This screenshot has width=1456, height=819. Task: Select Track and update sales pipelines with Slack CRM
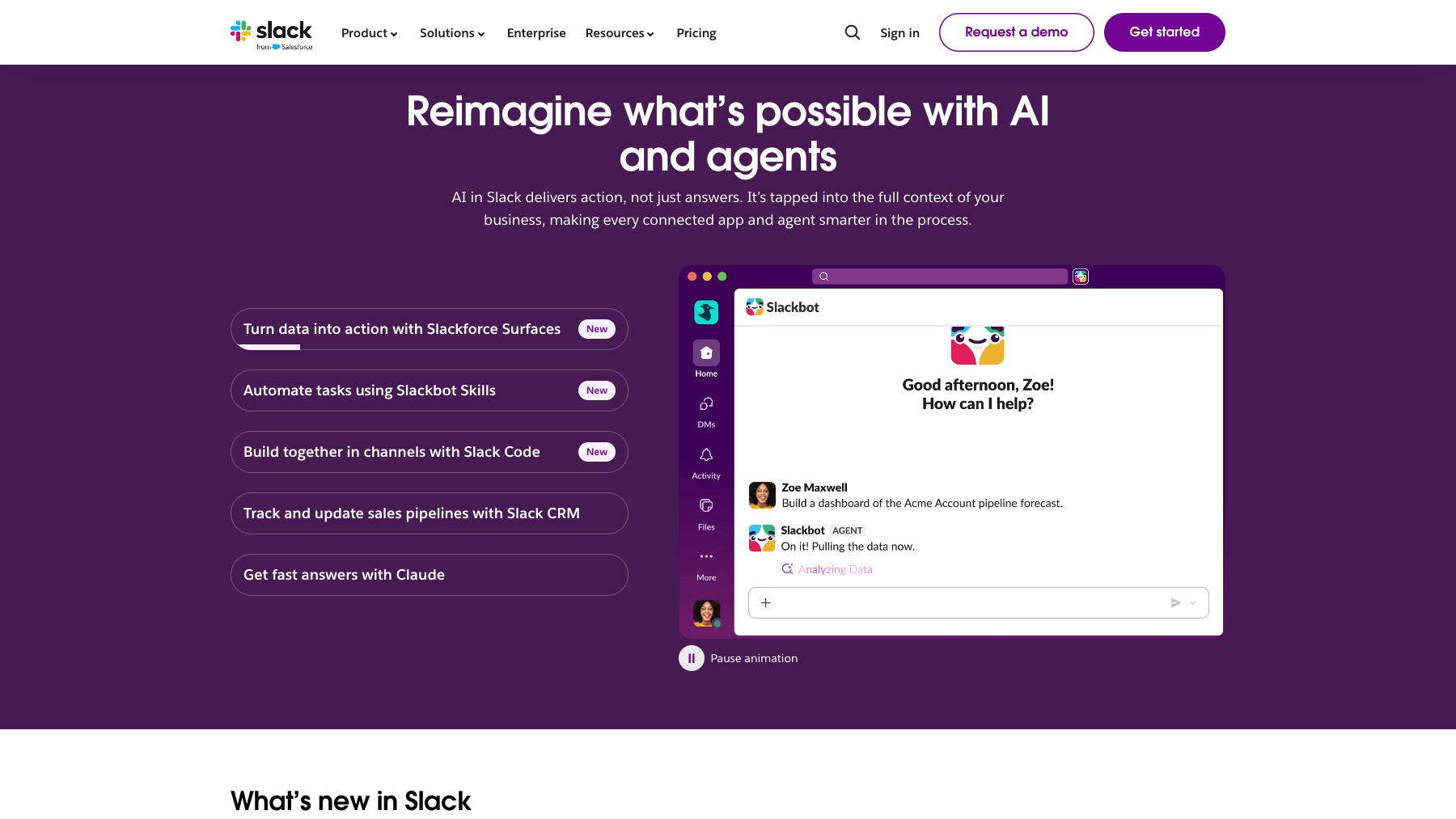point(430,513)
